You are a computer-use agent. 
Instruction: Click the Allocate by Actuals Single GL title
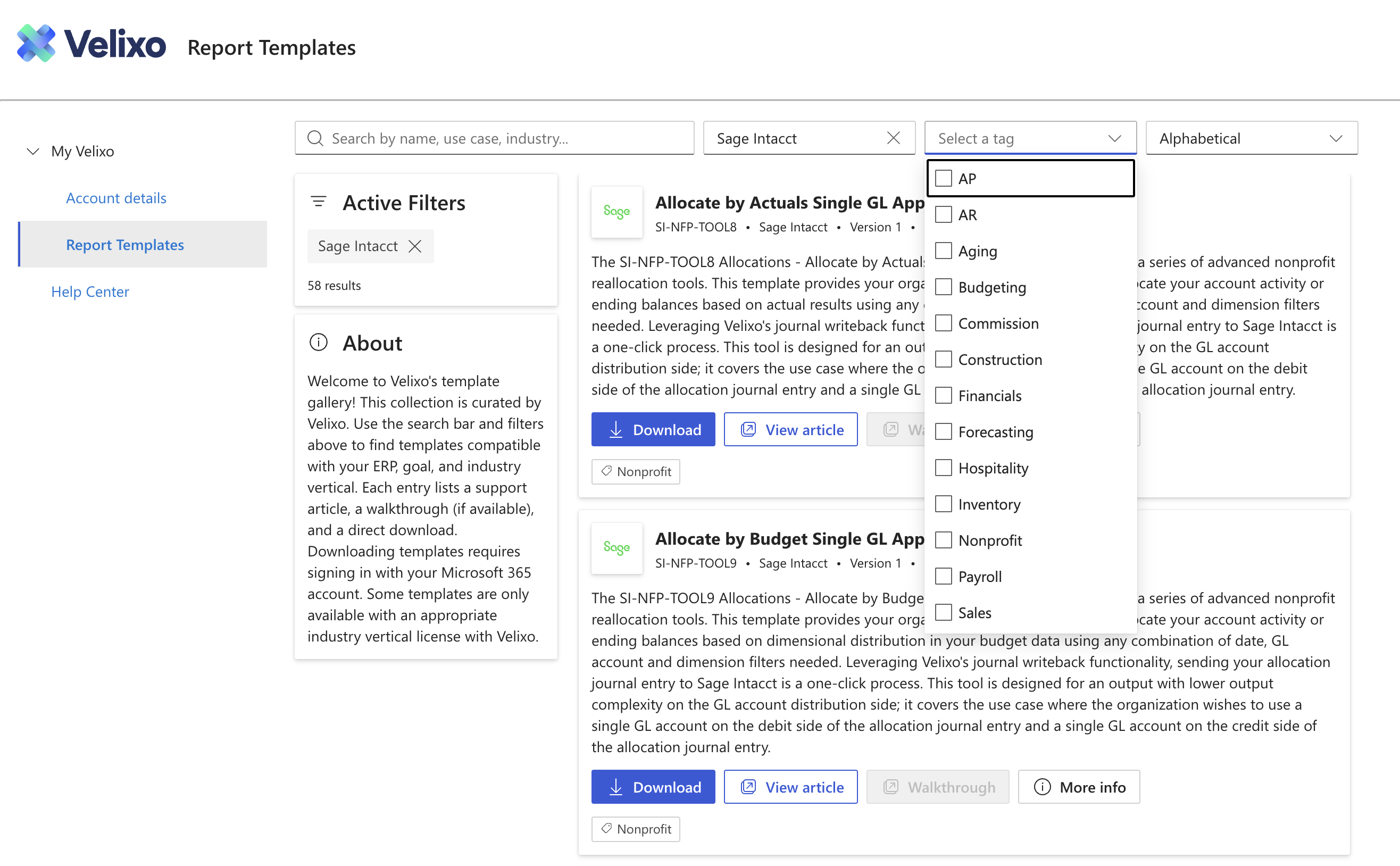[789, 203]
